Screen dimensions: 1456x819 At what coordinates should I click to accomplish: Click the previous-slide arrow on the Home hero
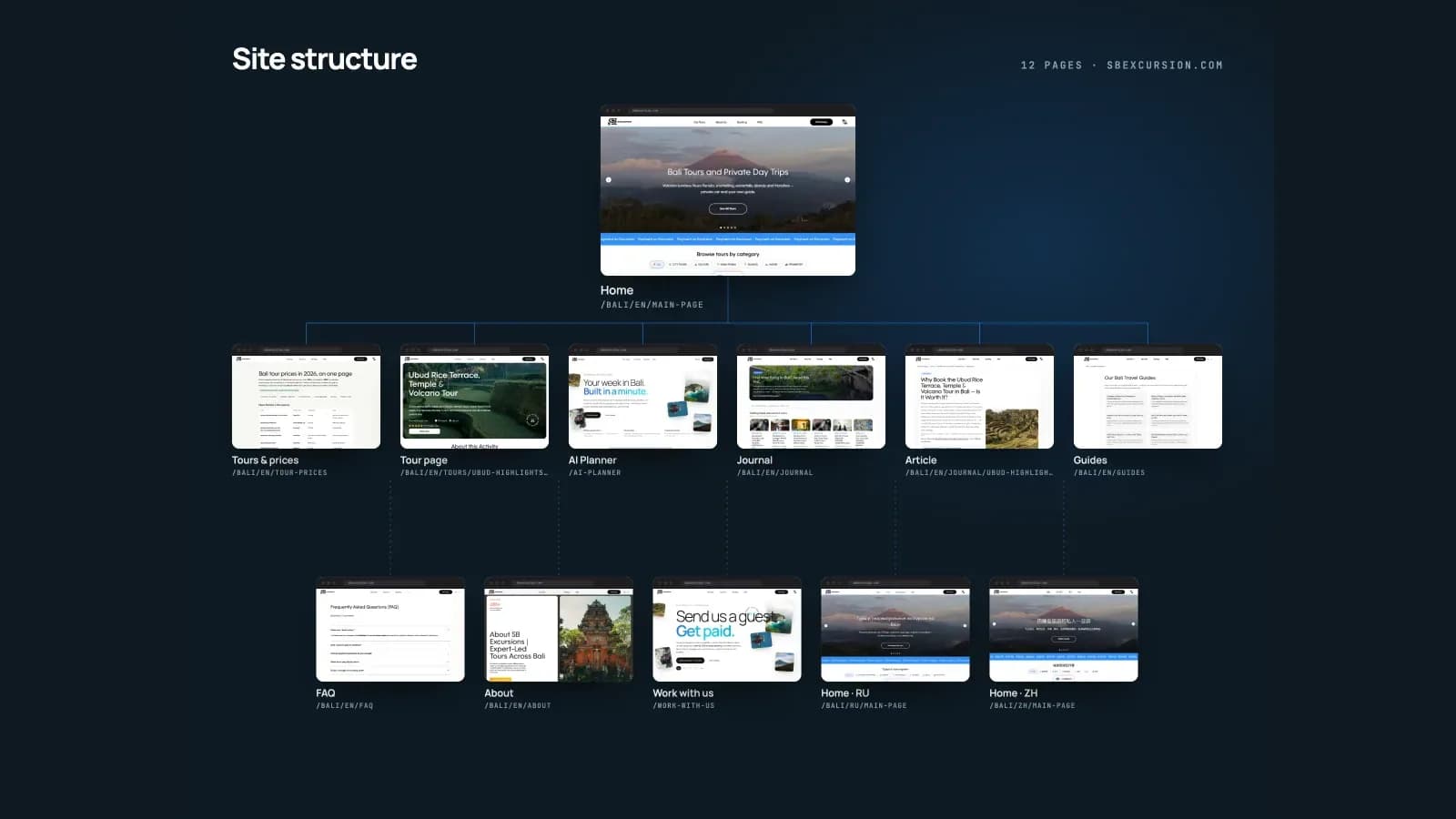[x=609, y=179]
